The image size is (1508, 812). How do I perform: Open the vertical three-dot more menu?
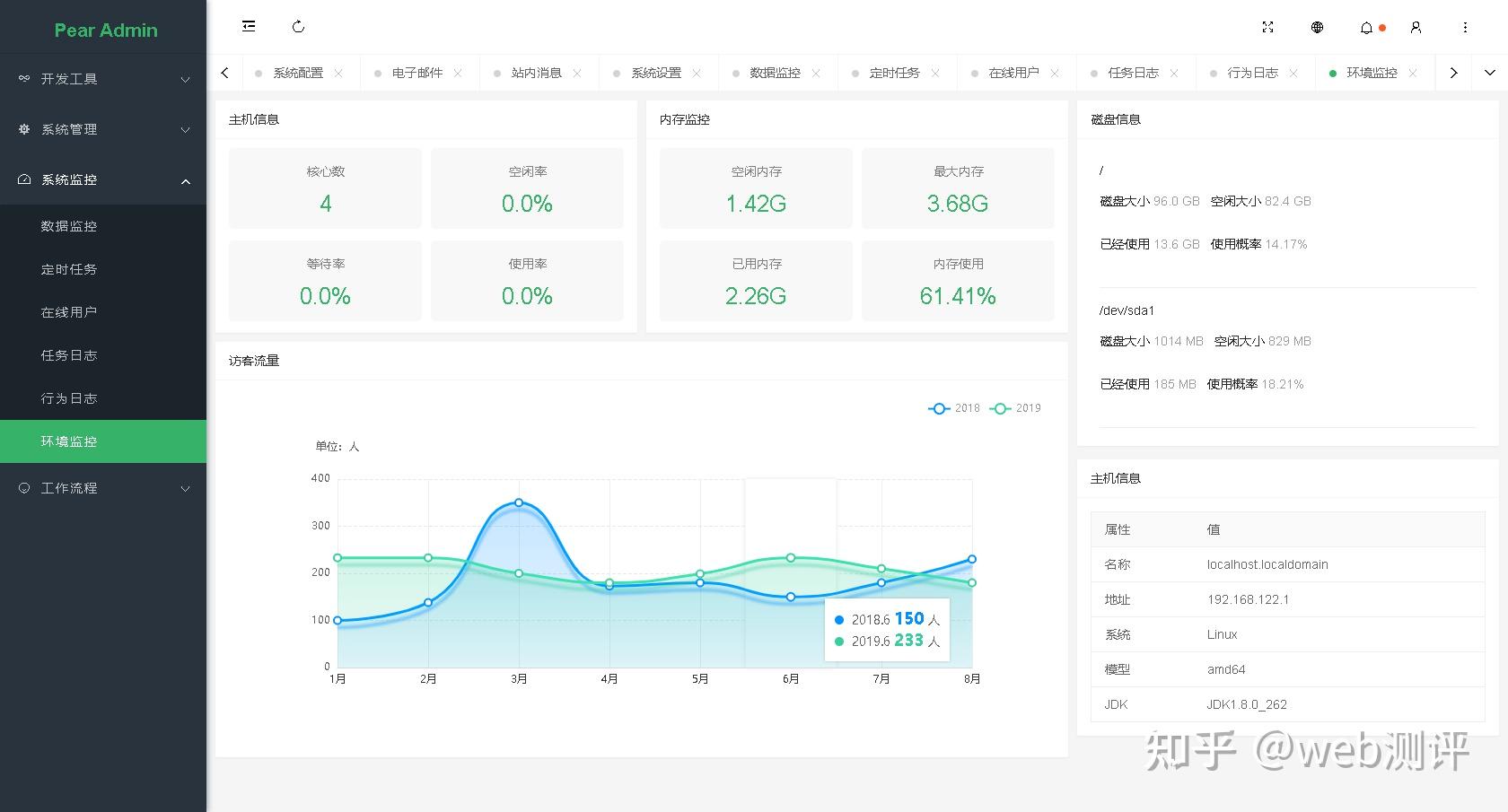1465,27
